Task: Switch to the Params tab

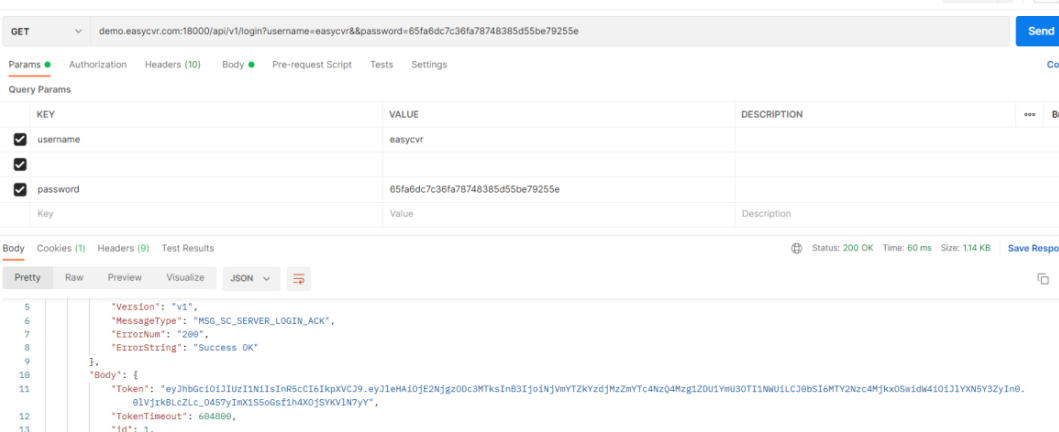Action: 29,65
